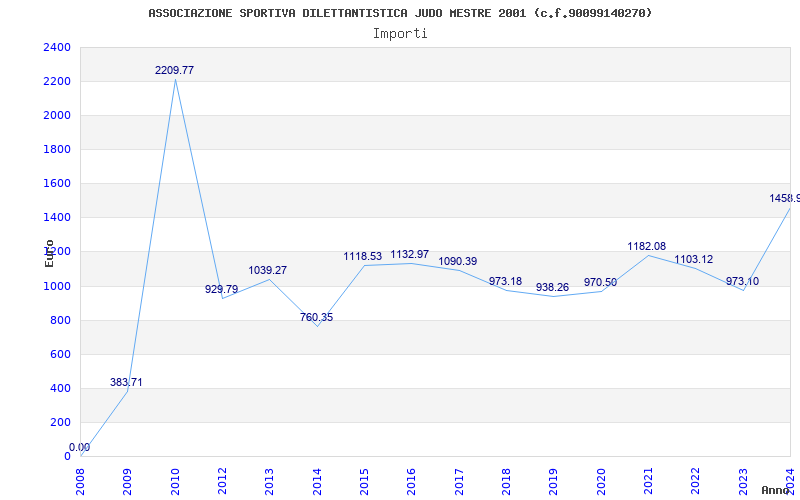Click the 2021 year axis label
Image resolution: width=800 pixels, height=500 pixels.
click(648, 482)
